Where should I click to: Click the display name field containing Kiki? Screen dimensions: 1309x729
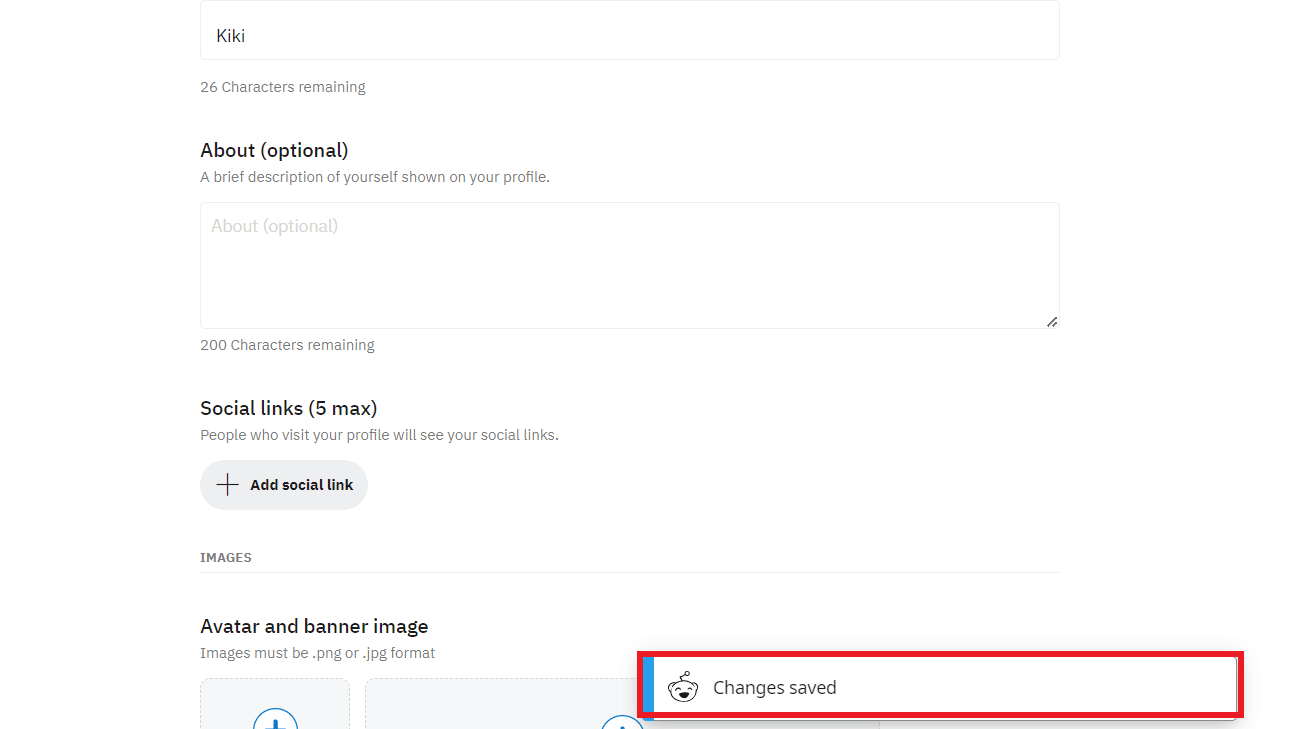point(629,32)
